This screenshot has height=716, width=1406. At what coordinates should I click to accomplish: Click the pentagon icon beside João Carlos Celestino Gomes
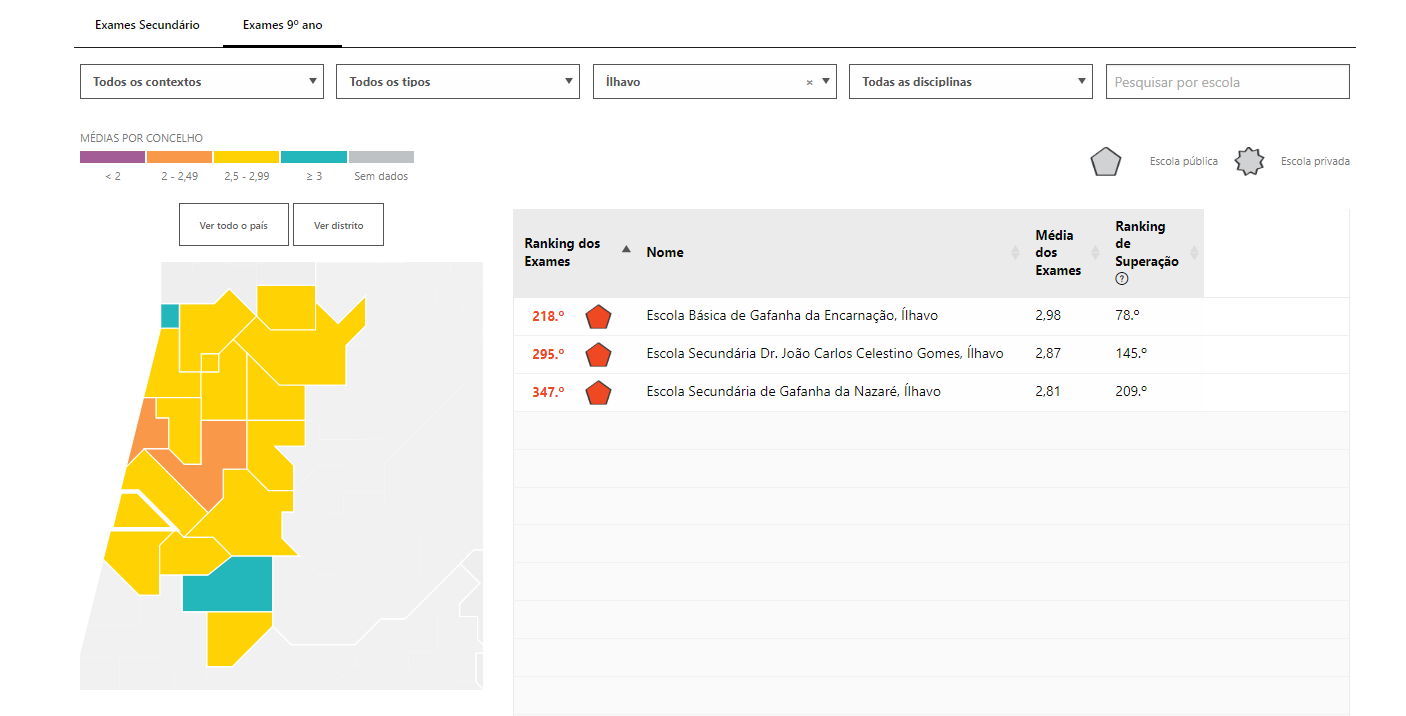click(x=598, y=355)
